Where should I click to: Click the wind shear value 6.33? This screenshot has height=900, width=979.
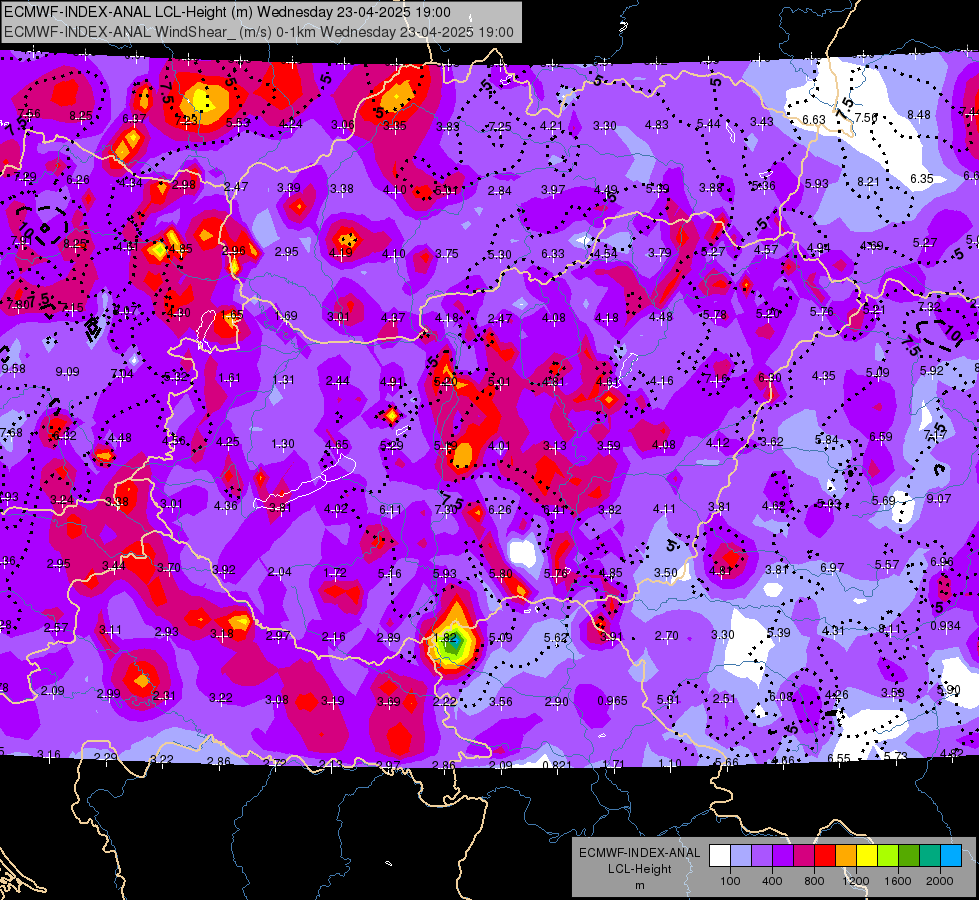(x=553, y=254)
